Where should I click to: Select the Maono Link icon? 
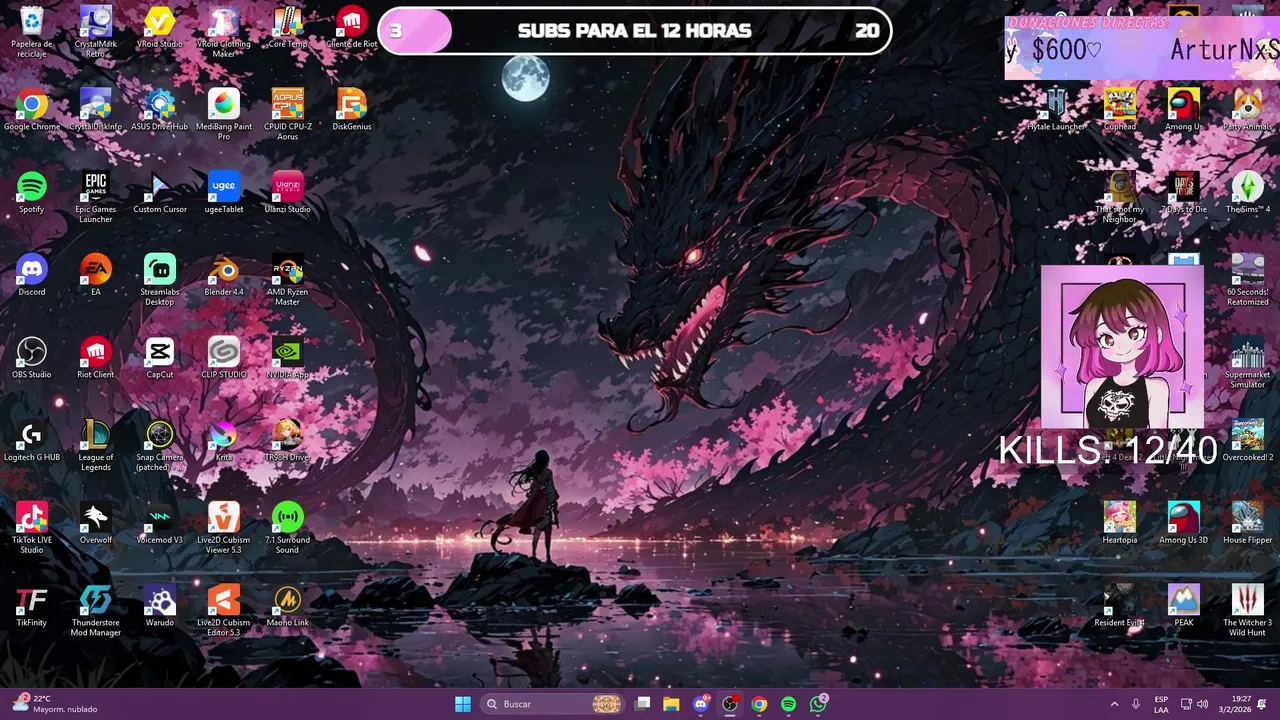[288, 600]
